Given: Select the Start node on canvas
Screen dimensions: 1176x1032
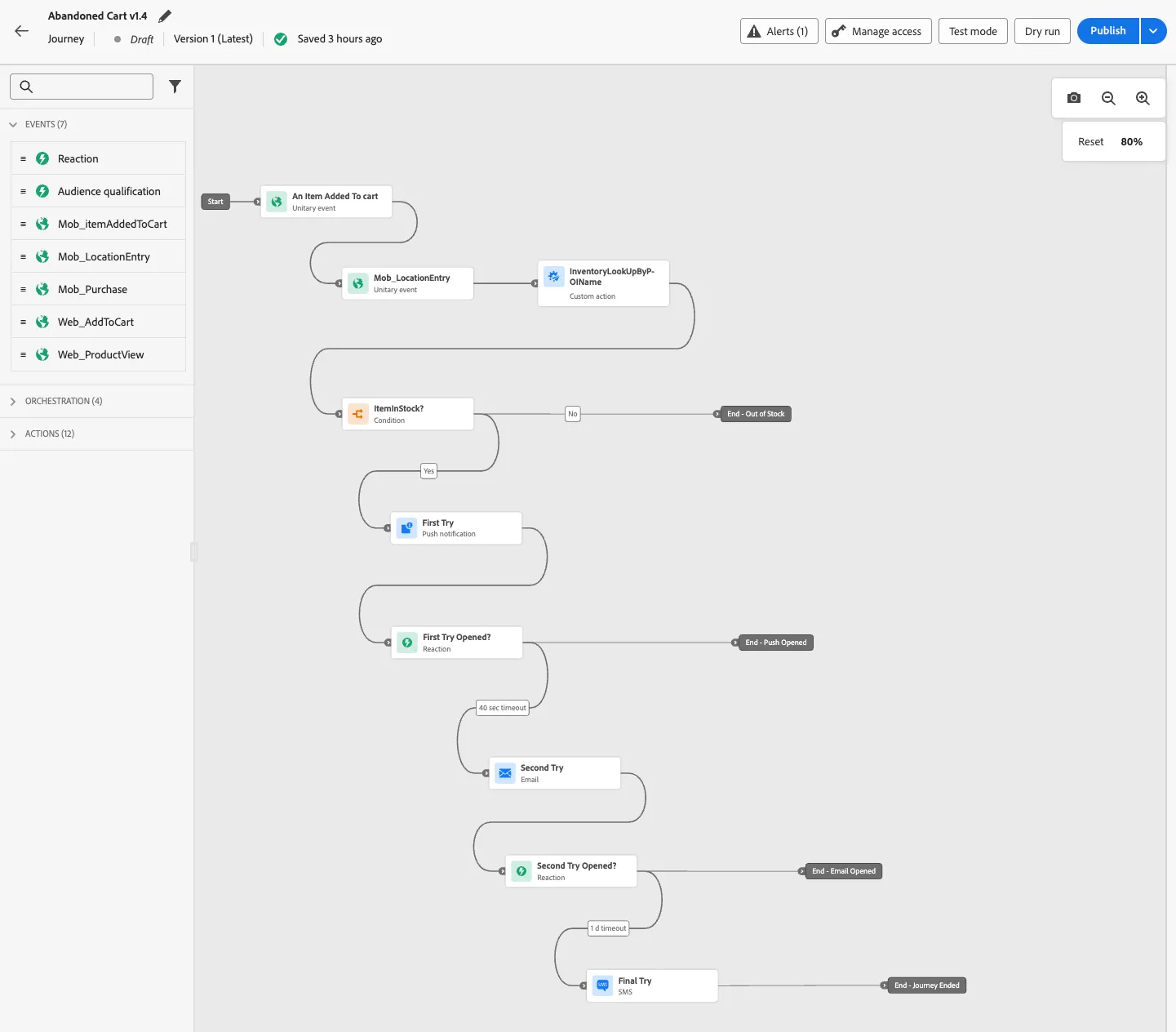Looking at the screenshot, I should coord(215,202).
